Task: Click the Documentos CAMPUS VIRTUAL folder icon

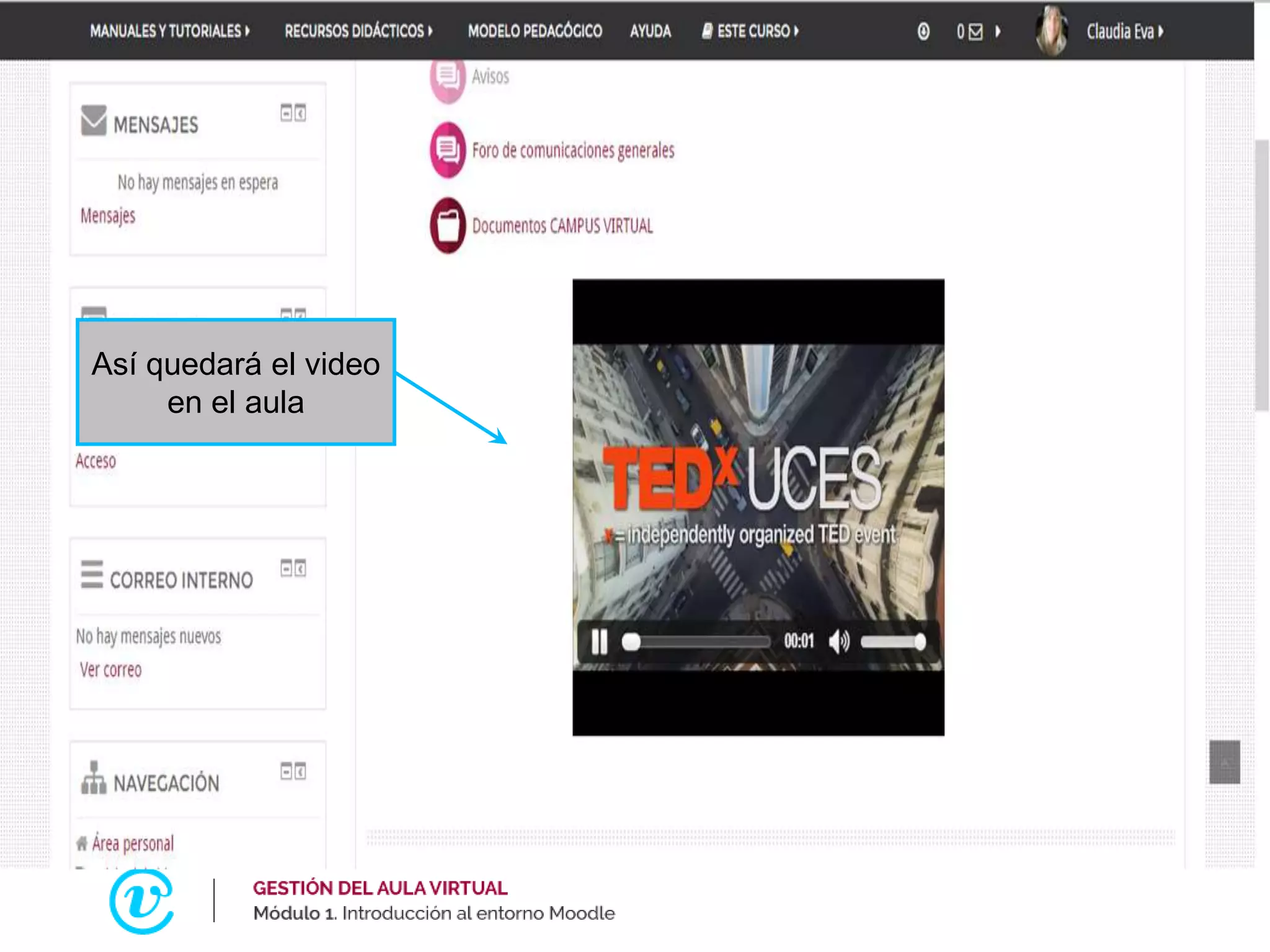Action: [x=448, y=226]
